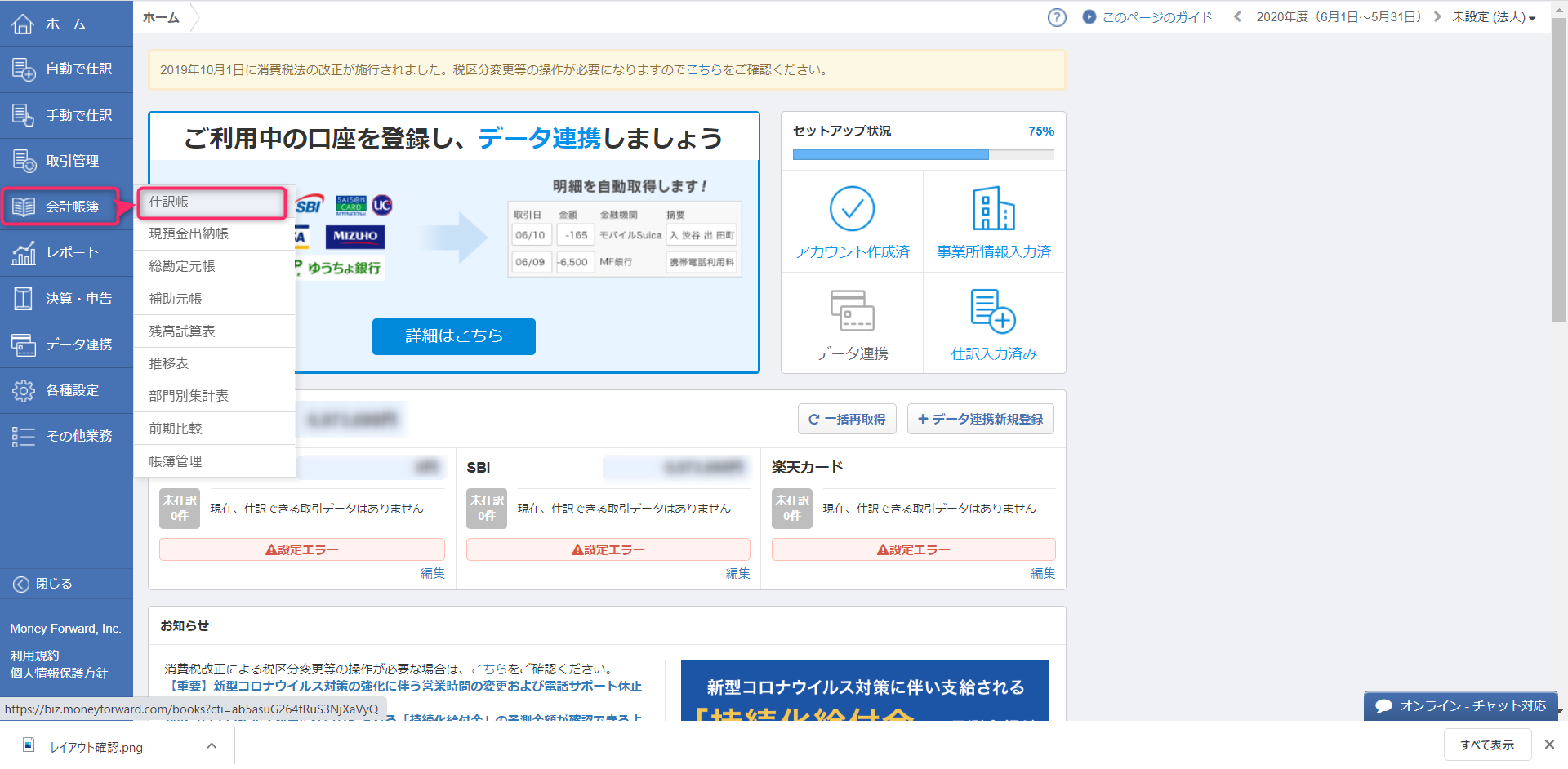Click the 事業所情報入力済 building icon
This screenshot has width=1568, height=769.
(x=993, y=209)
